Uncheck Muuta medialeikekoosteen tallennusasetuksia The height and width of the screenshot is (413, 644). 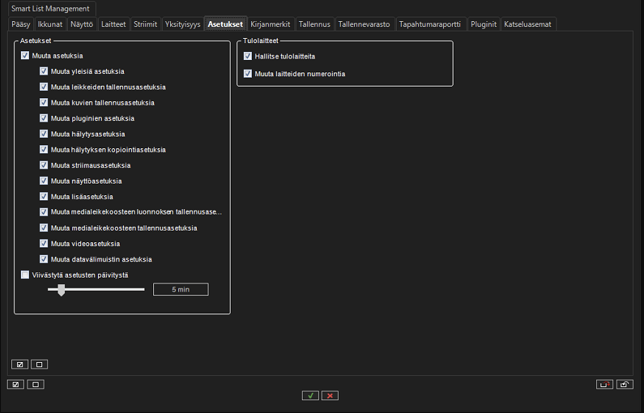44,228
